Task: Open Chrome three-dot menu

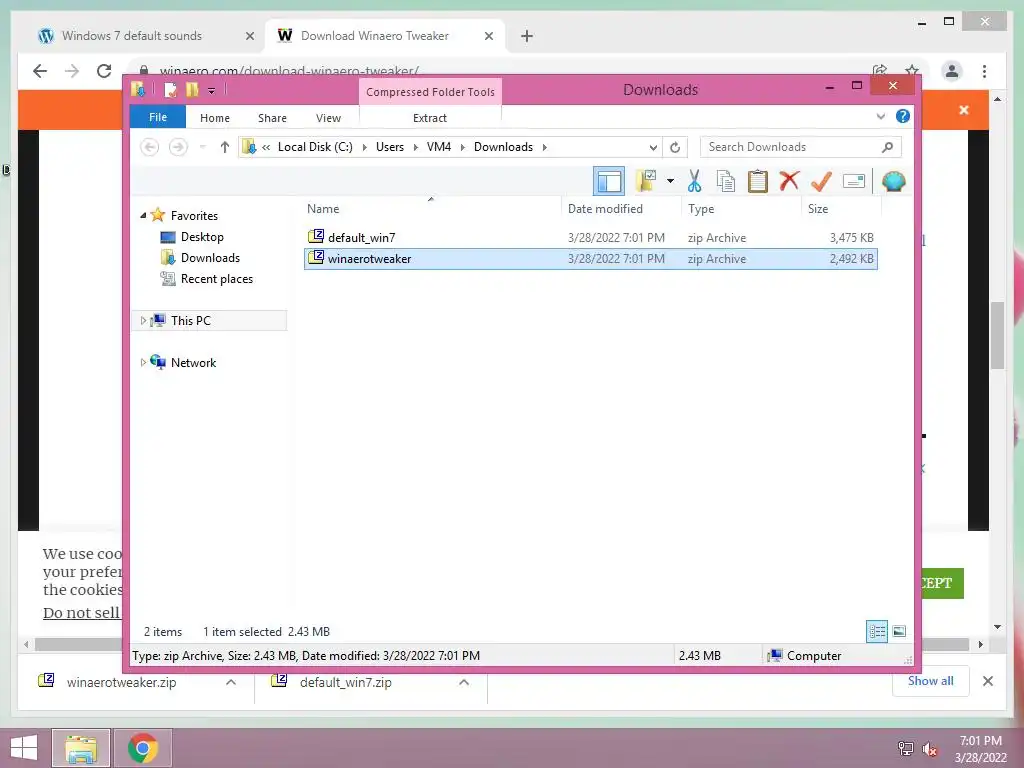Action: [984, 71]
